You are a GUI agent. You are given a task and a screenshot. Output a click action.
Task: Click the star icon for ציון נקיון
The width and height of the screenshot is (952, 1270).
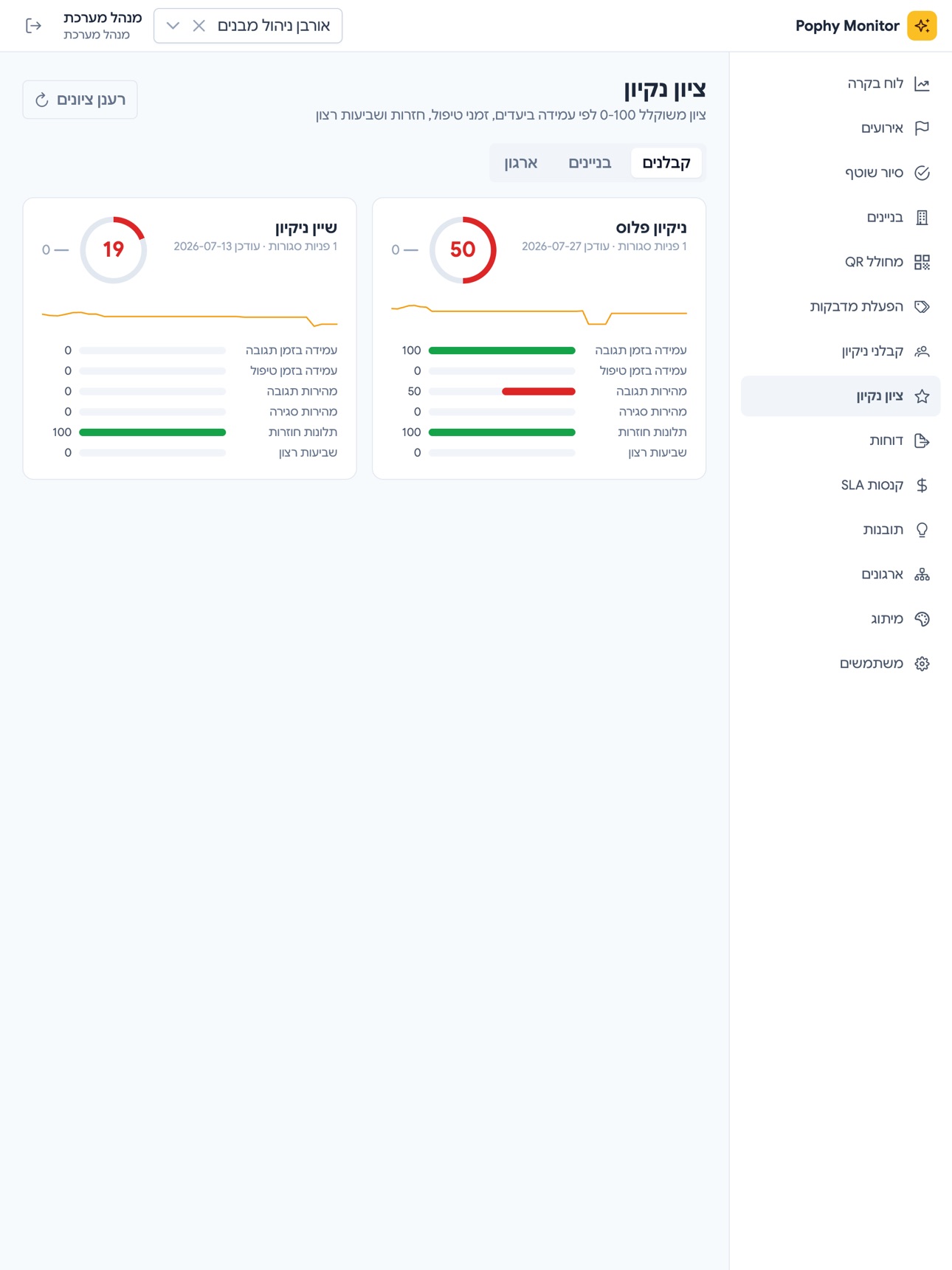922,396
